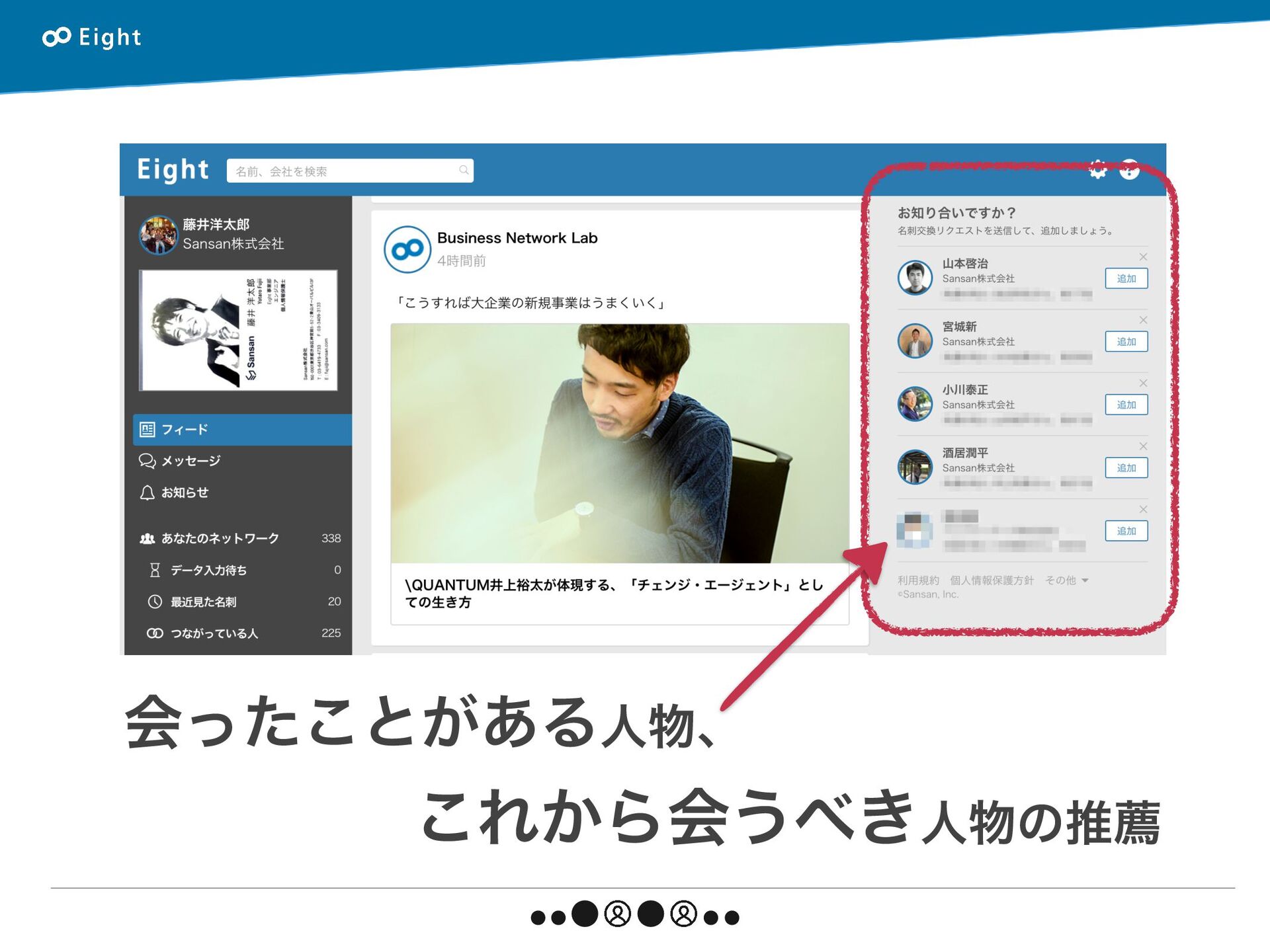Add 山本啓治 with 追加 button
This screenshot has width=1270, height=952.
[1126, 278]
